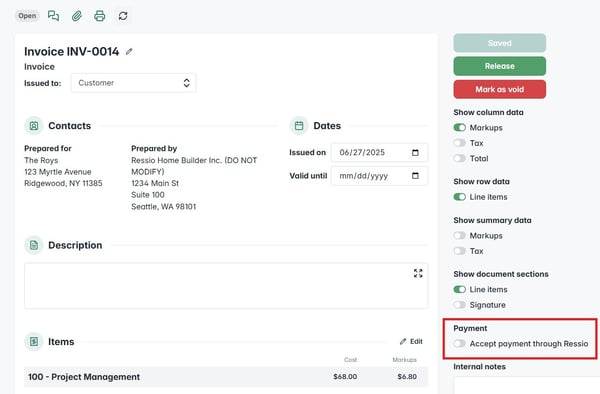Screen dimensions: 600x394
Task: Click Edit next to Items
Action: coord(411,342)
